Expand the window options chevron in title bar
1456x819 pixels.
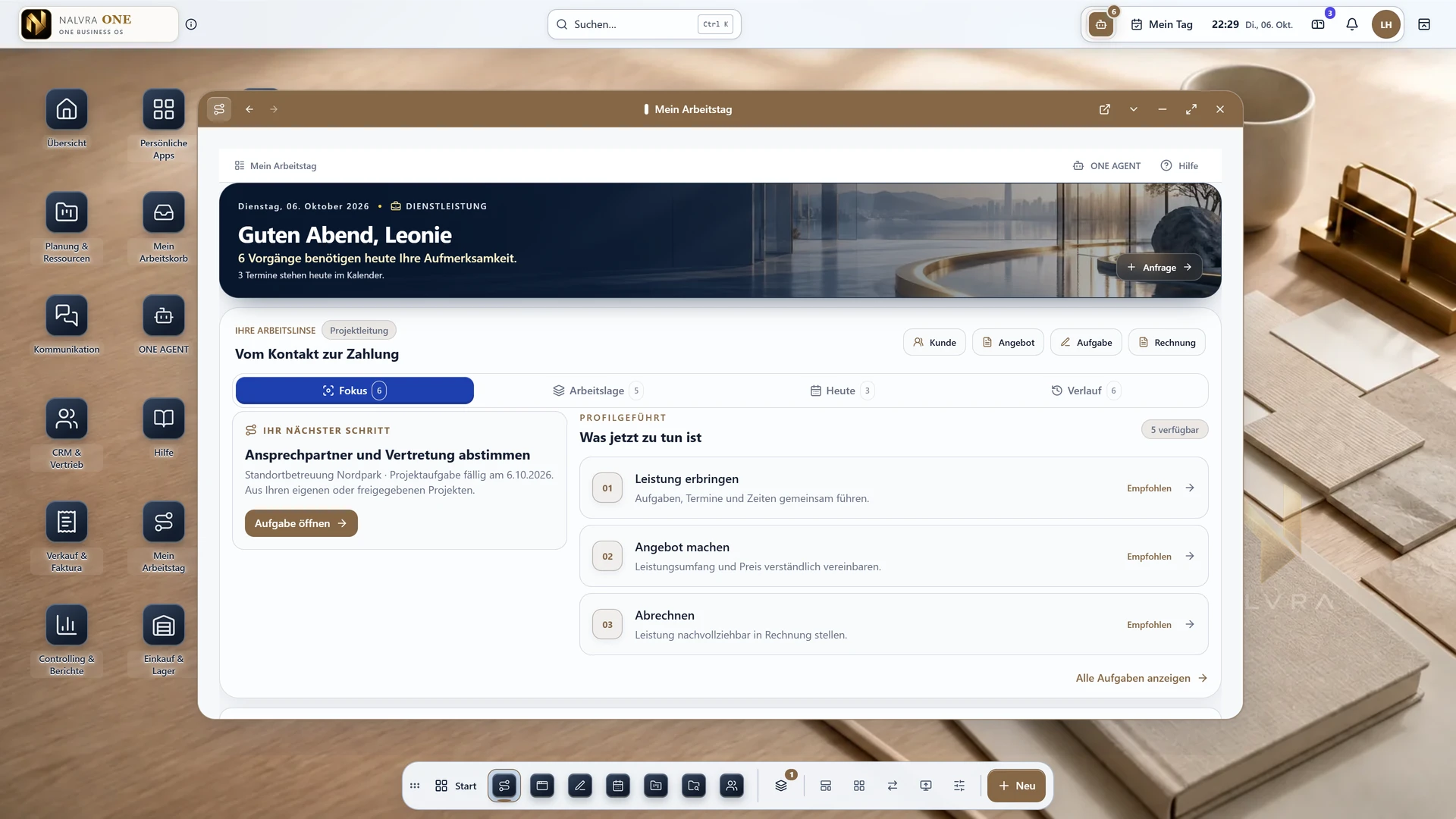pyautogui.click(x=1134, y=109)
